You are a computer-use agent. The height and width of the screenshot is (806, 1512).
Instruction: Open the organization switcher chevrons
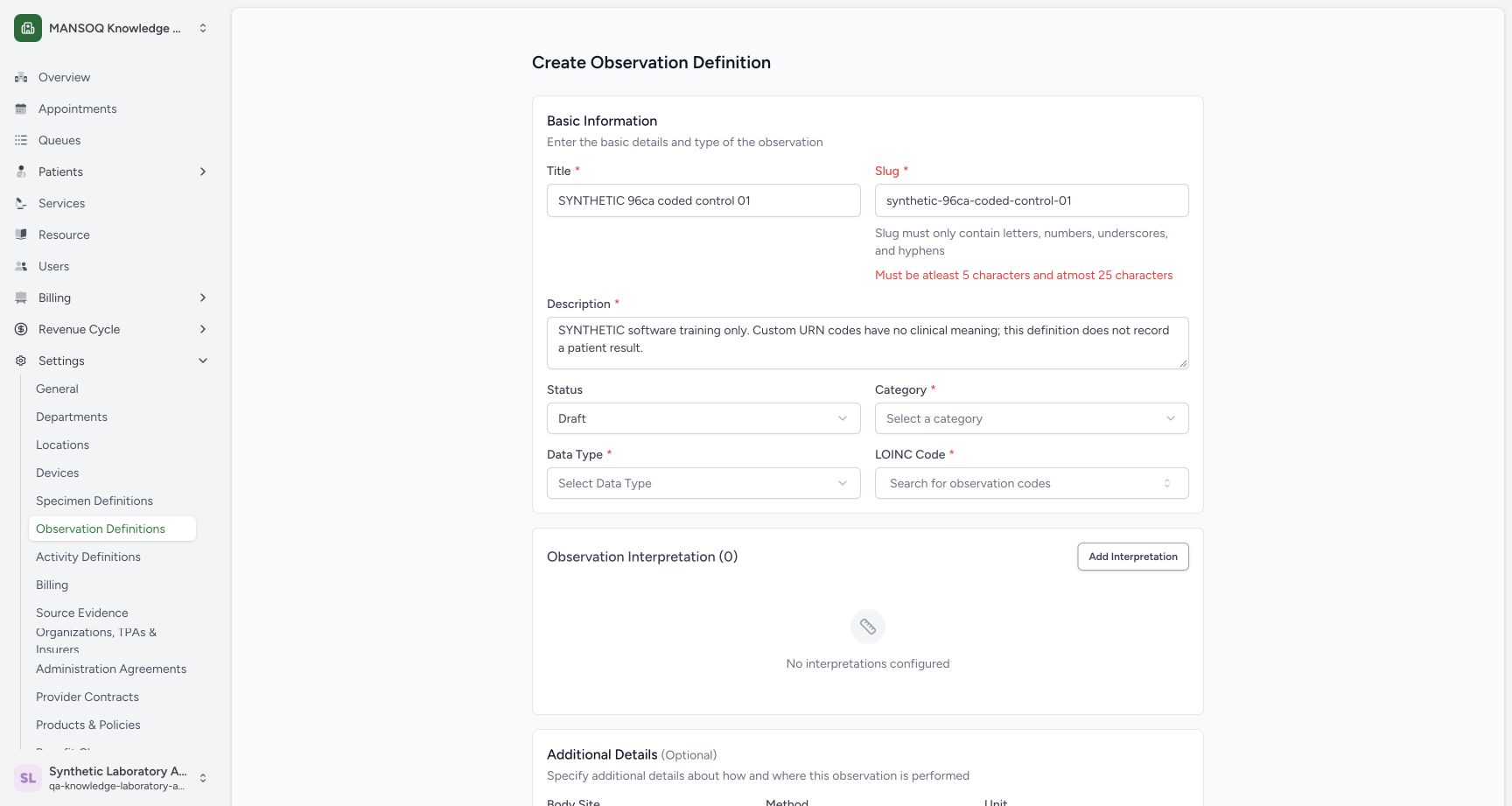click(203, 28)
